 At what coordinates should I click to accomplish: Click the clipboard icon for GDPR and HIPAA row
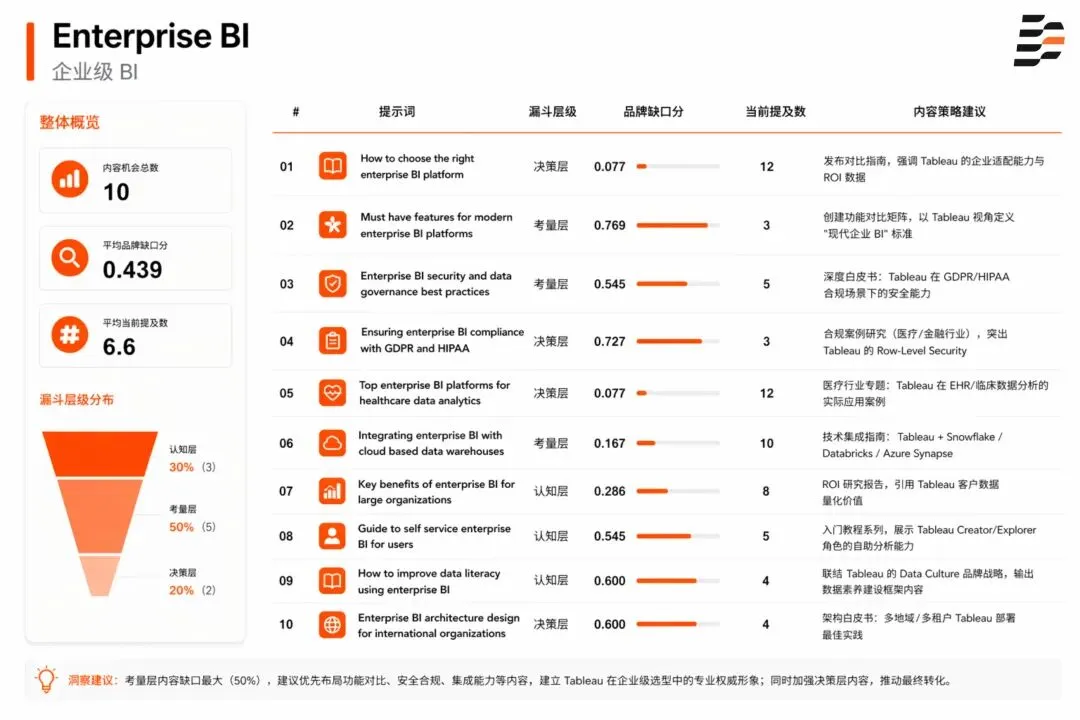(333, 340)
